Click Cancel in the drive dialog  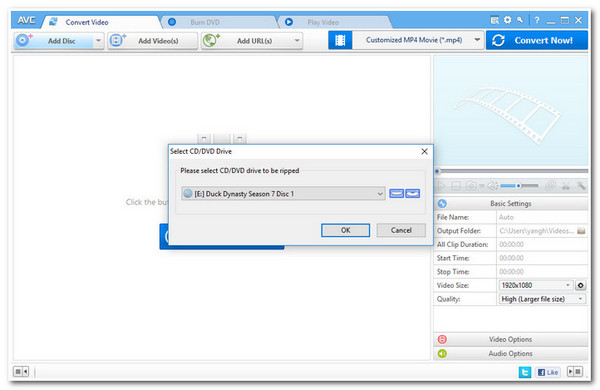click(401, 230)
